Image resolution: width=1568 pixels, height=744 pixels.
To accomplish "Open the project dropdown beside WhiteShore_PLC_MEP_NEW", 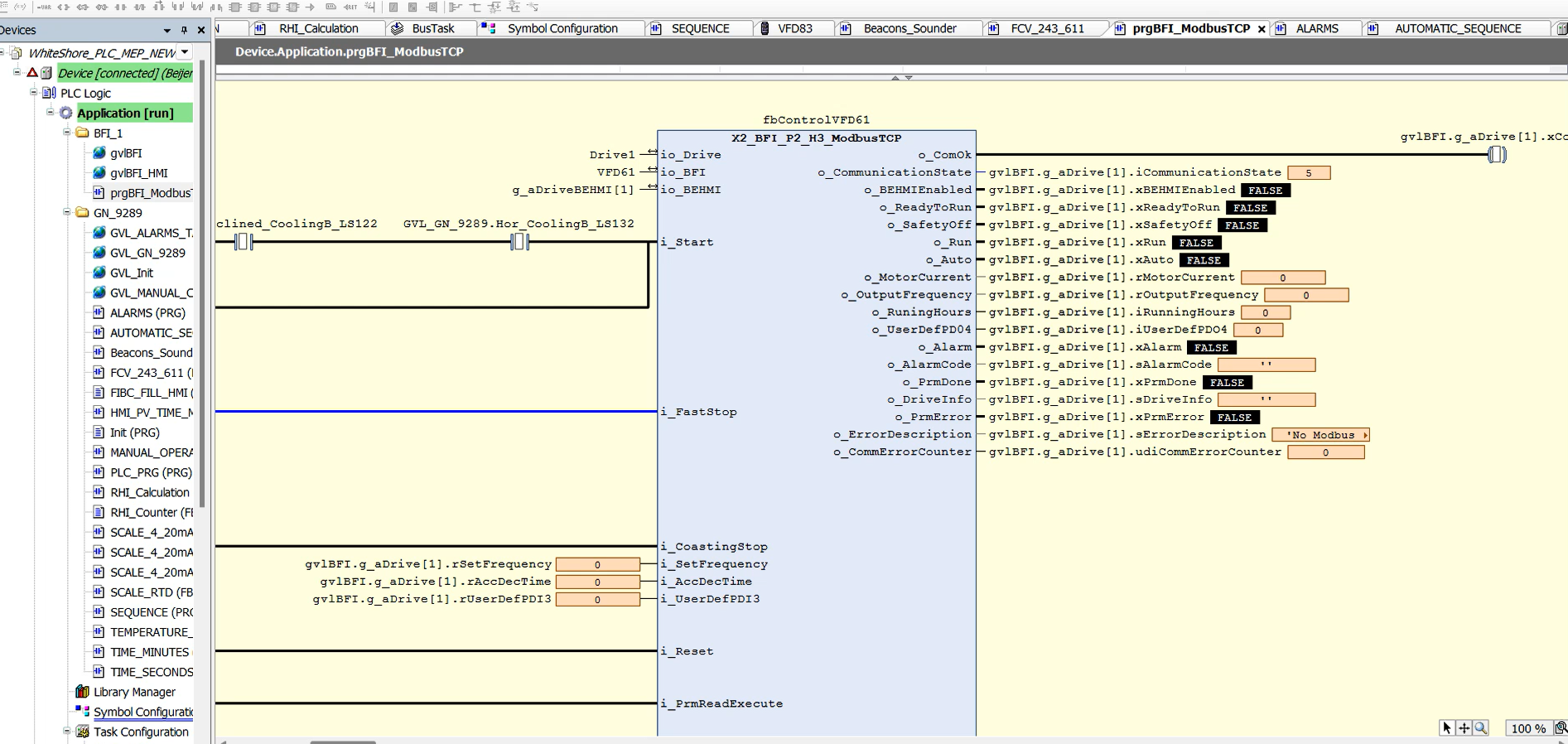I will 185,52.
